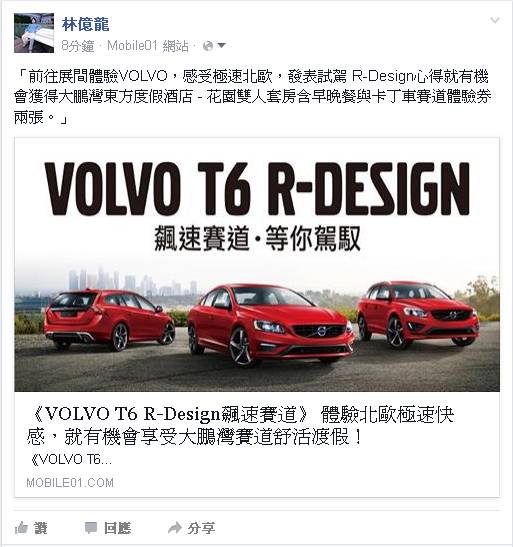Open the Mobile01 網站 source link
This screenshot has width=513, height=547.
pos(148,46)
